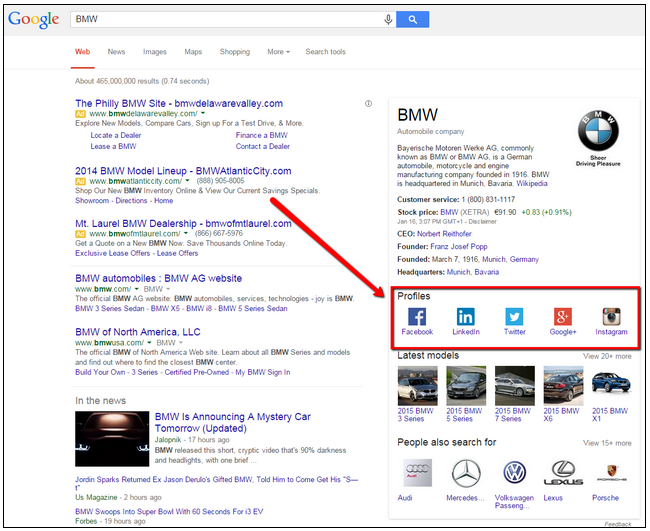Open BMW's Facebook profile icon
Screen dimensions: 650x531
(417, 317)
